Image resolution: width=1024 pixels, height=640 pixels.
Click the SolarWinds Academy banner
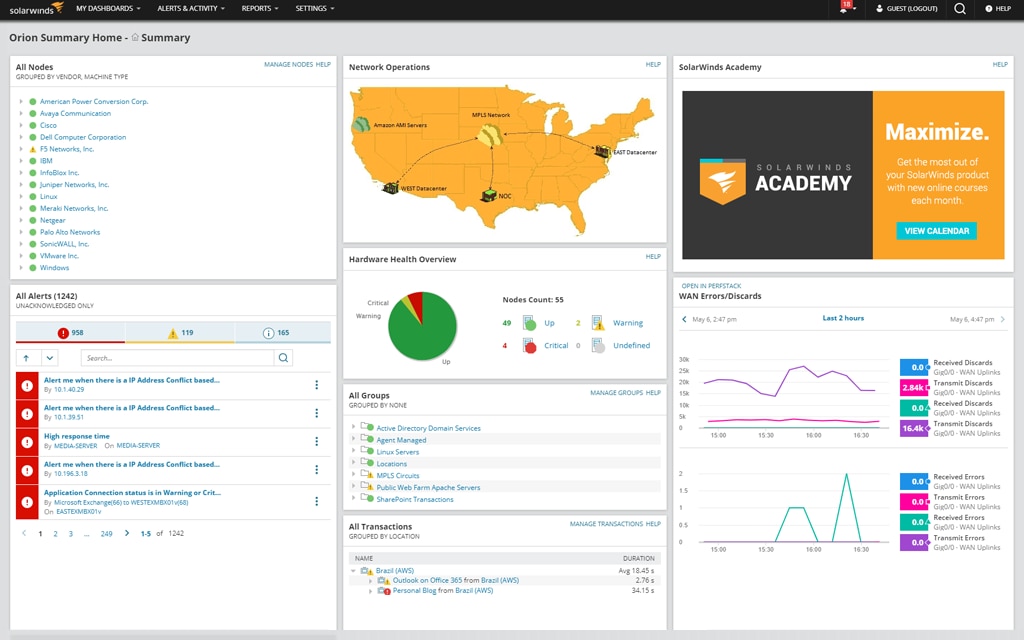coord(843,175)
